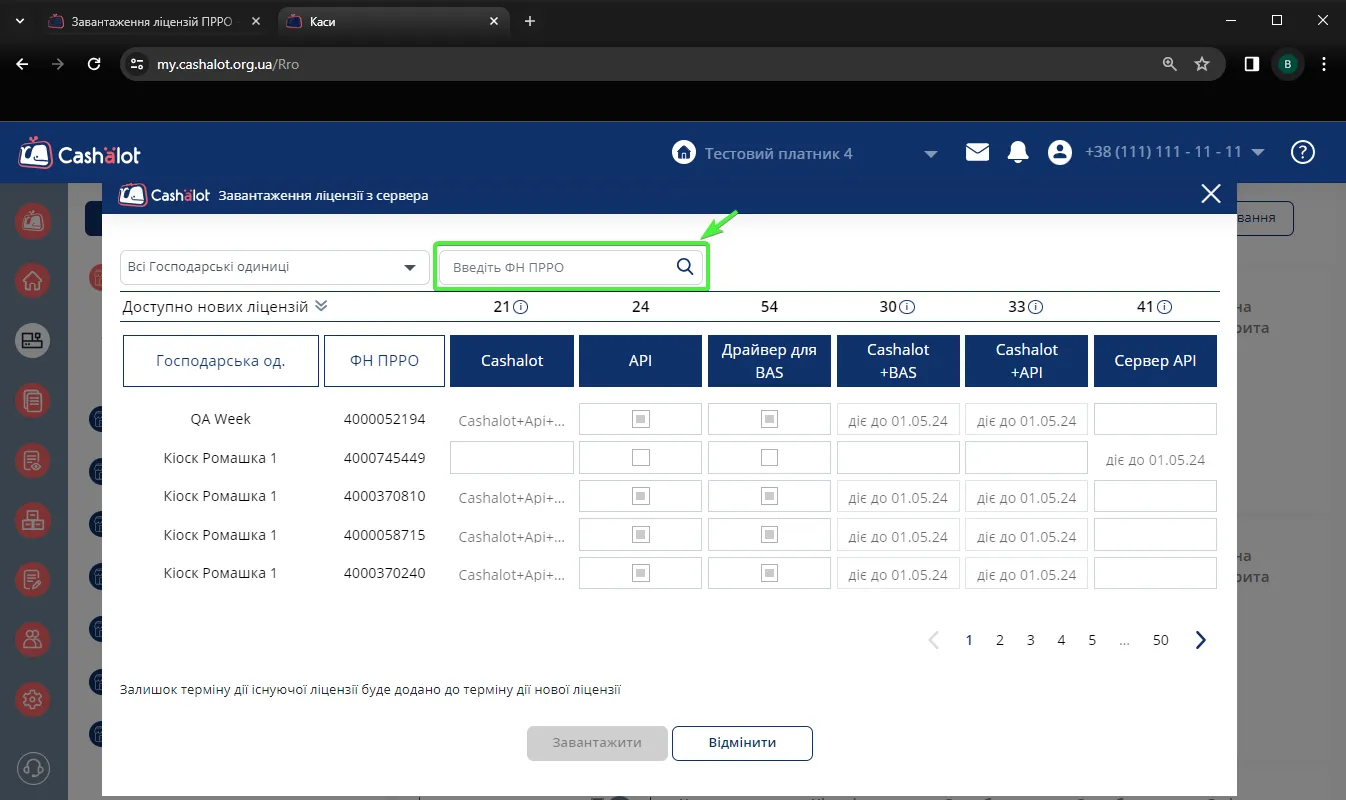Click the Cashalot +BAS column header
The height and width of the screenshot is (800, 1346).
898,361
